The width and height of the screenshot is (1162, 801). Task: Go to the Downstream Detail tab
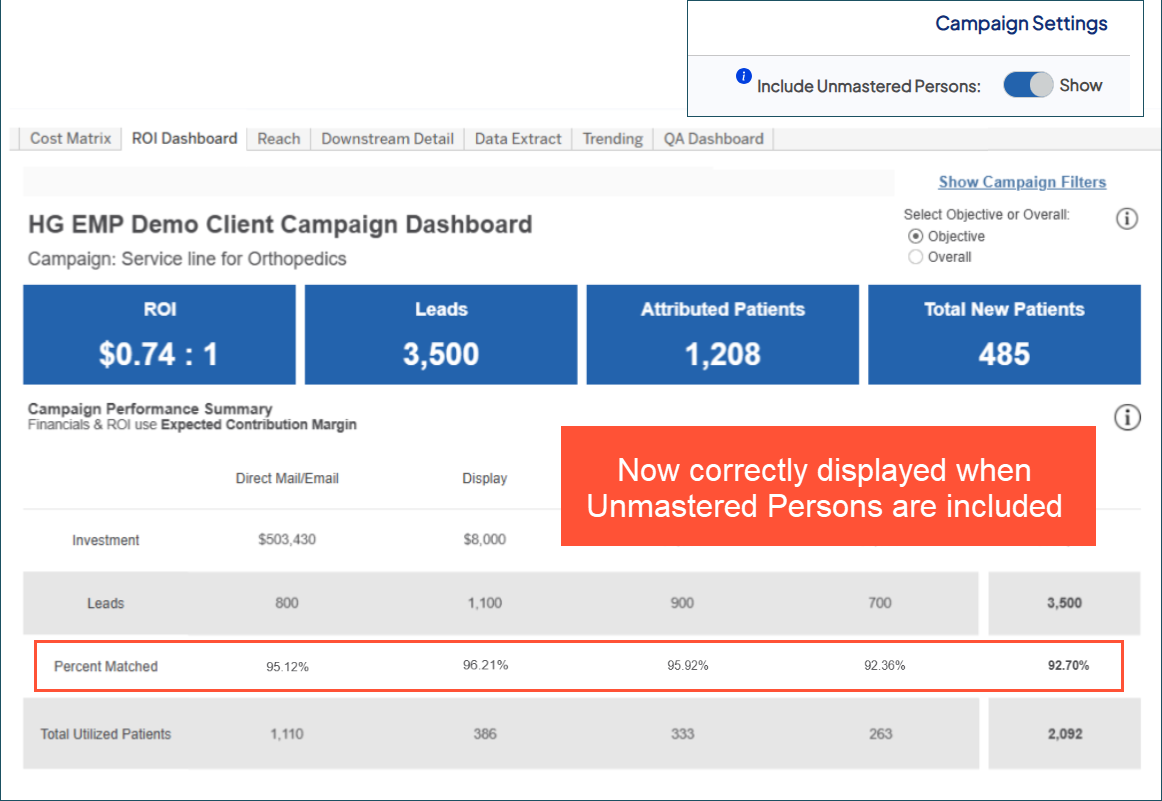coord(387,139)
